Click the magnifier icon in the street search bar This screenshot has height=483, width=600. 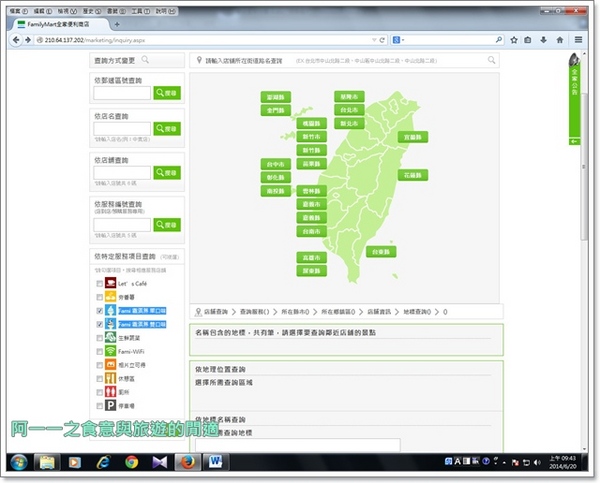(x=491, y=60)
